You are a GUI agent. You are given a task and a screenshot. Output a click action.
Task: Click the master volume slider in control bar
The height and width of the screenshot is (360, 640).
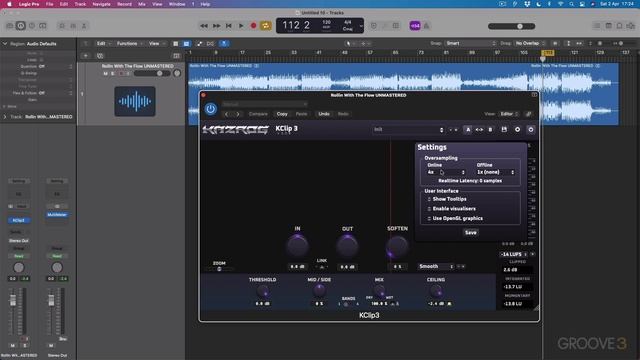tap(511, 26)
